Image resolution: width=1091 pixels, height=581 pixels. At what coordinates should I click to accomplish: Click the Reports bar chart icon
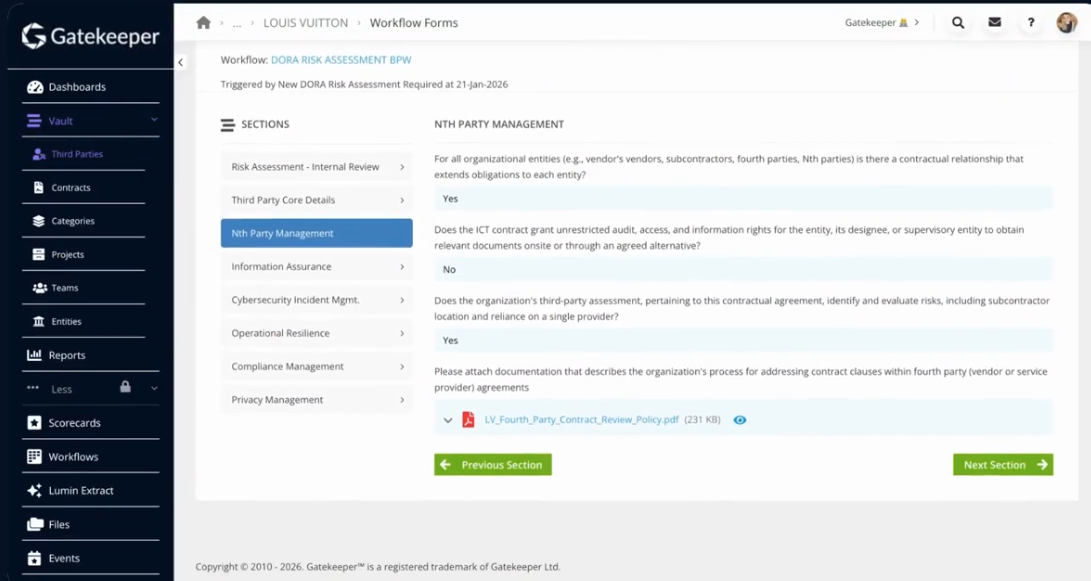point(34,355)
